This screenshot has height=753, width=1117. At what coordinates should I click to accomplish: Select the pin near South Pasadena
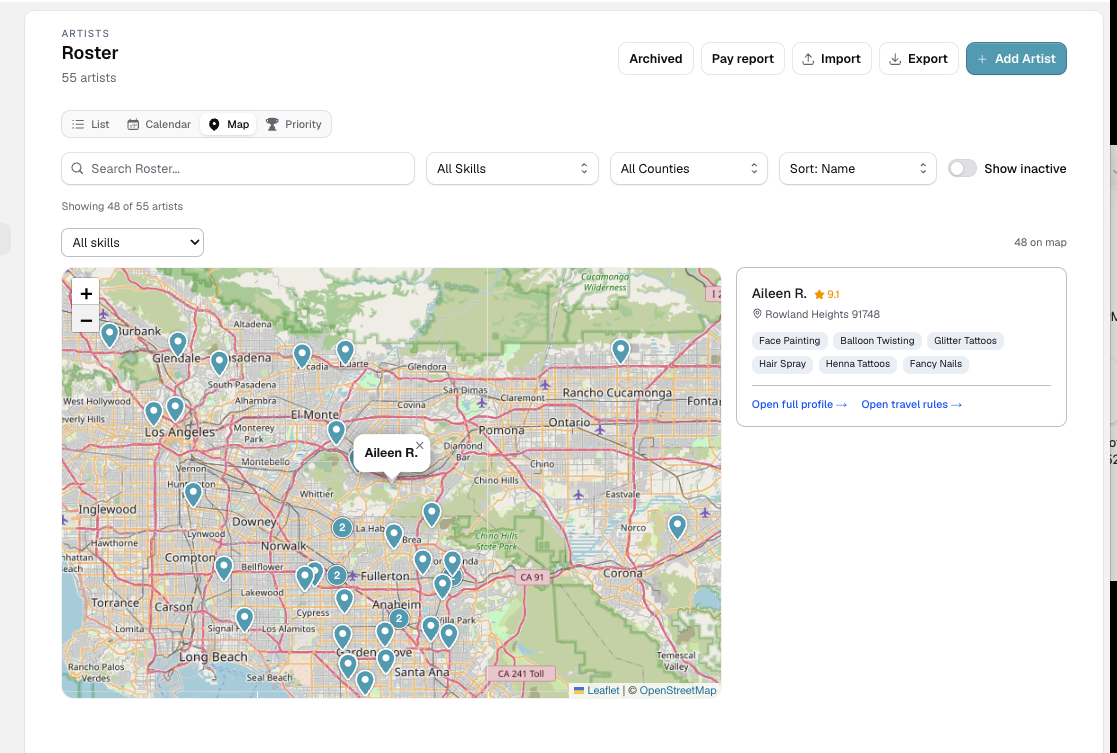pos(219,363)
